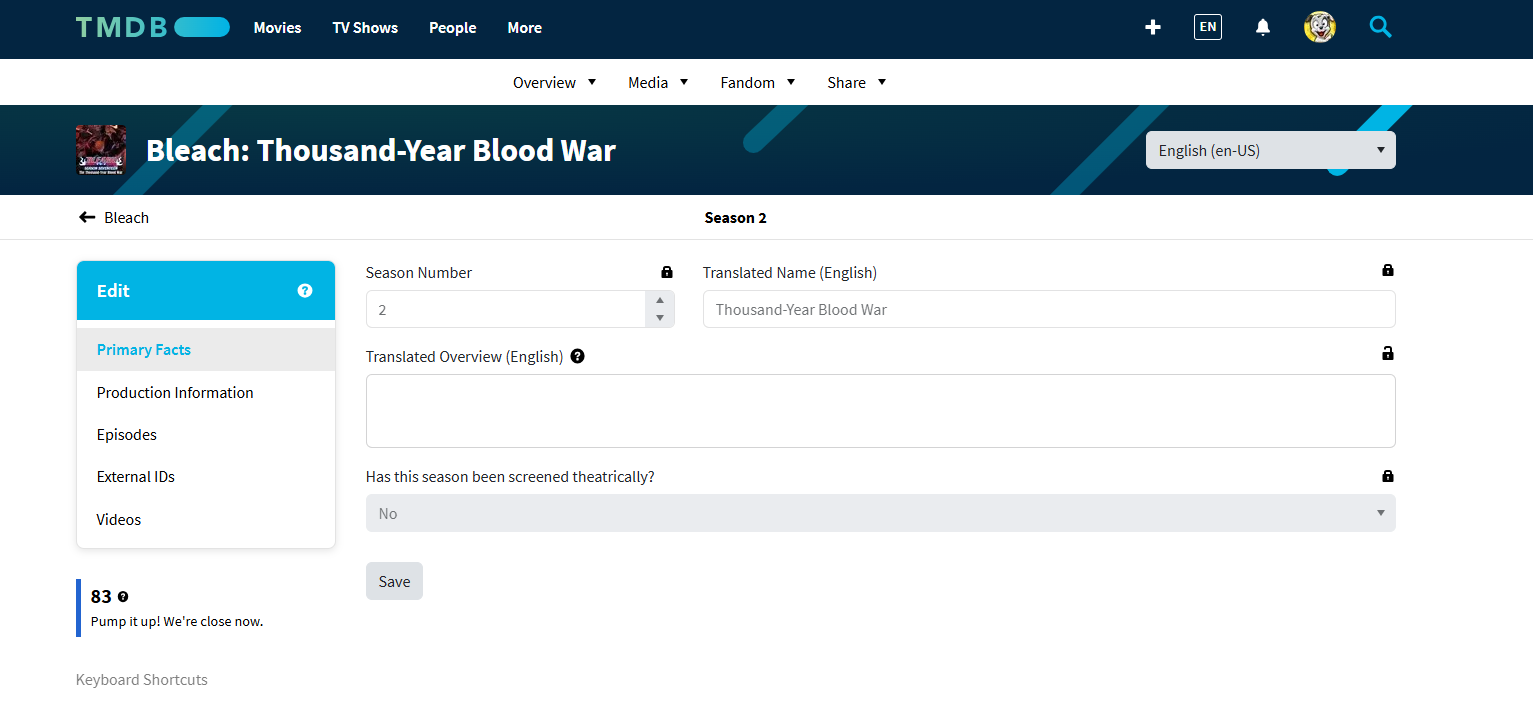Decrease the Season Number with down arrow
The height and width of the screenshot is (712, 1533).
(x=660, y=318)
